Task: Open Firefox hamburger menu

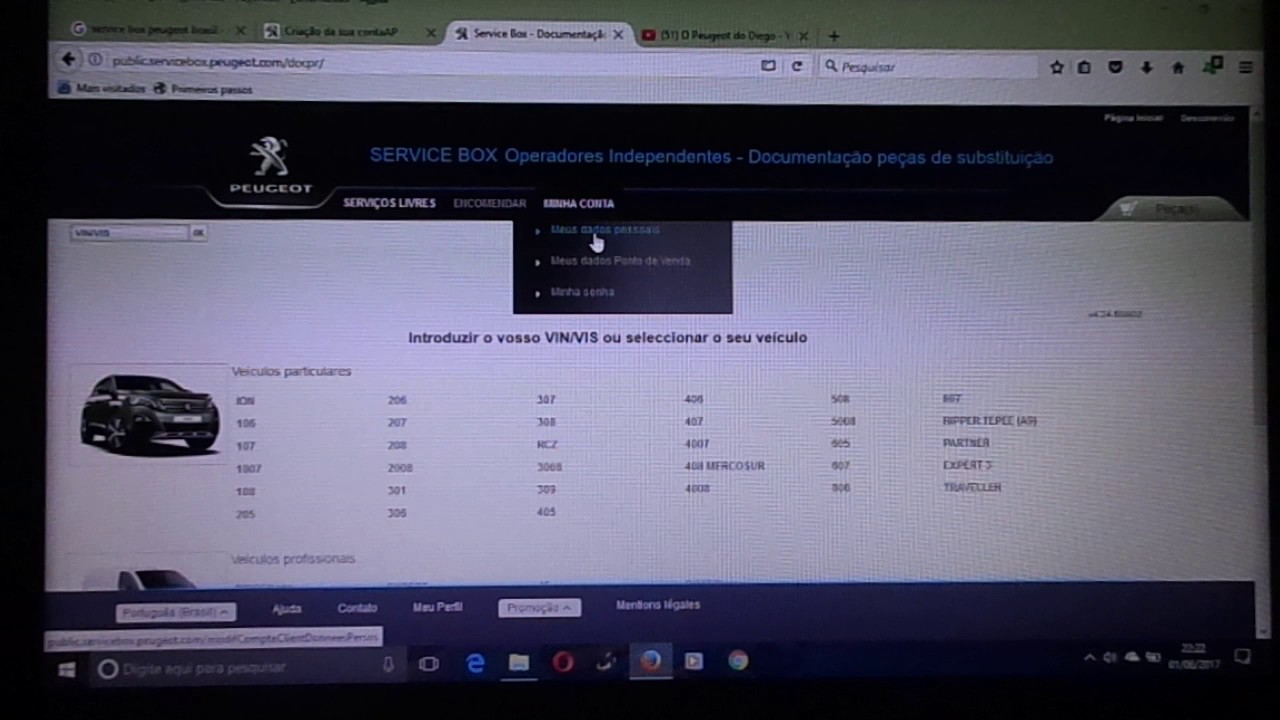Action: (1245, 67)
